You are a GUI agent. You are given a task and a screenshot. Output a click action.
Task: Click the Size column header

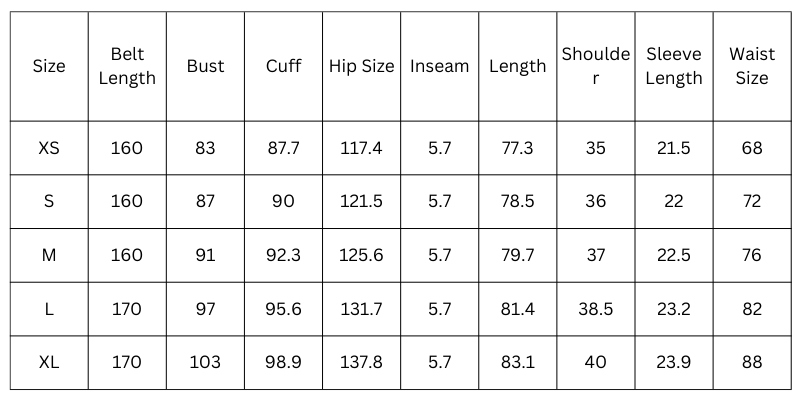tap(49, 66)
